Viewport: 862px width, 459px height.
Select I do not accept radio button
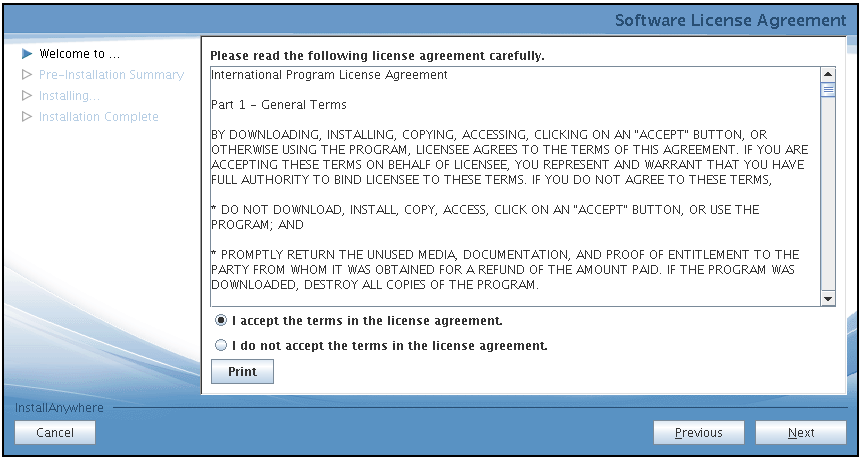(x=221, y=345)
